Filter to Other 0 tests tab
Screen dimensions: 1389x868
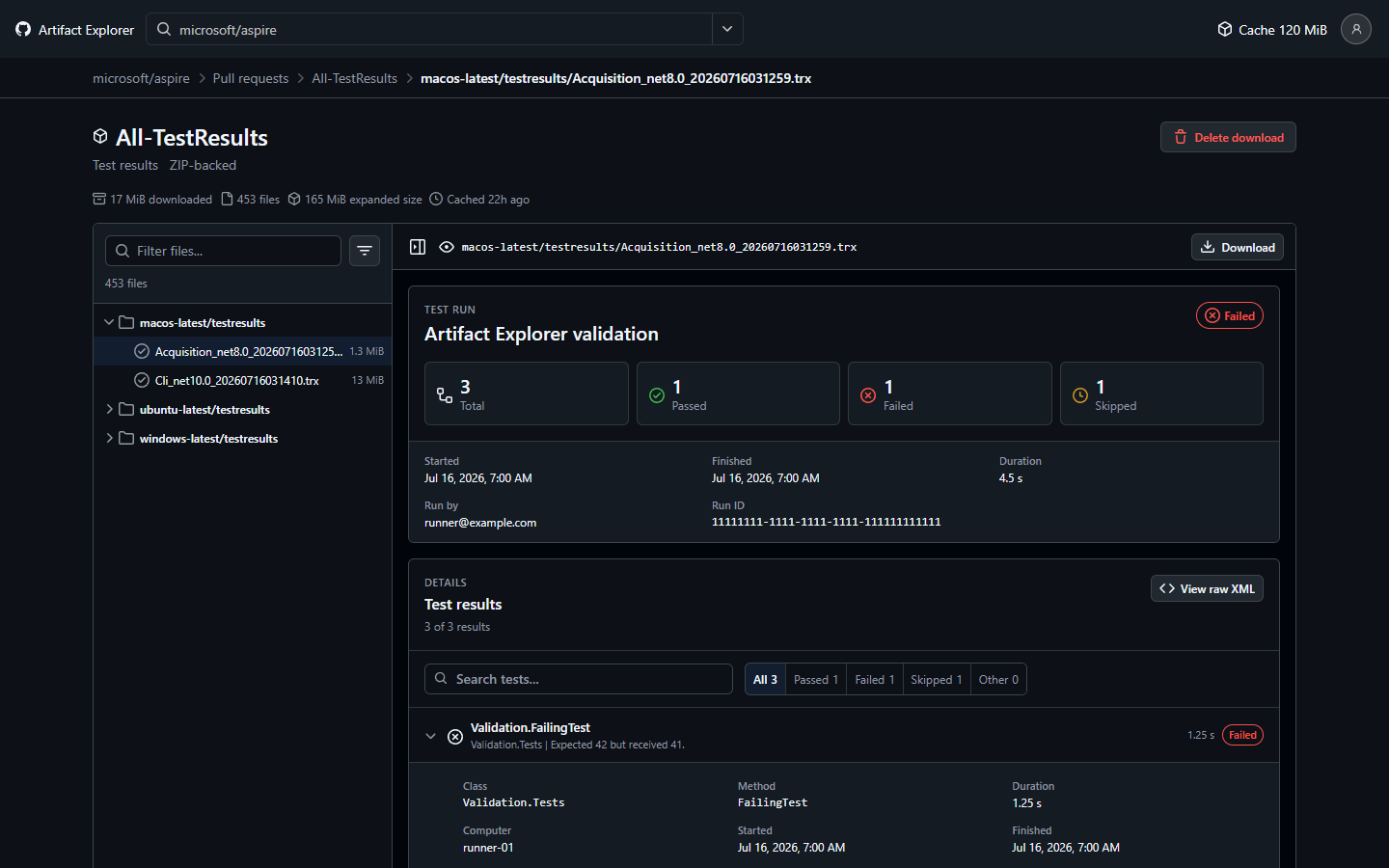tap(998, 679)
